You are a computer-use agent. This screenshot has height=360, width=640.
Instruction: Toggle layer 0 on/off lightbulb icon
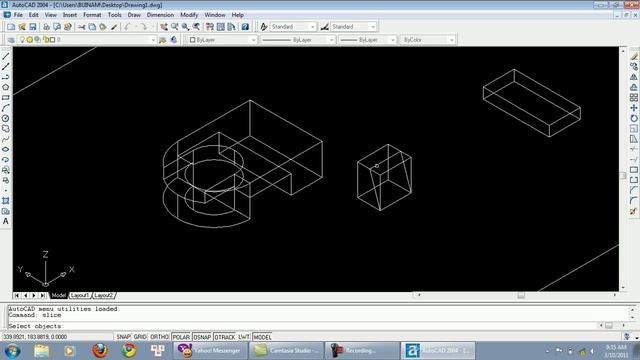[x=22, y=40]
